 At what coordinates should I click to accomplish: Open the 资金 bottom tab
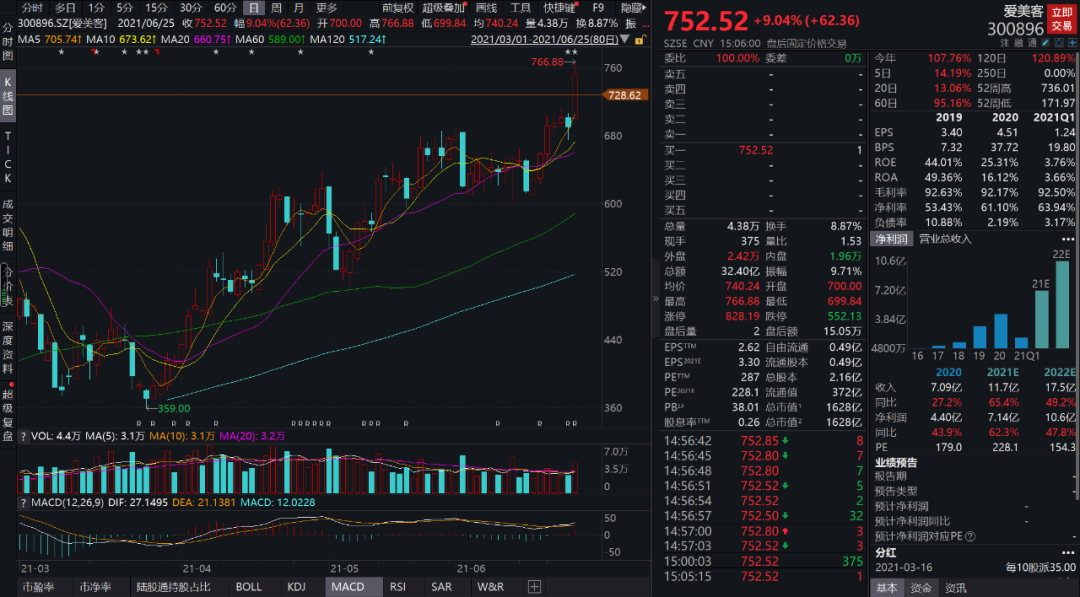(920, 587)
